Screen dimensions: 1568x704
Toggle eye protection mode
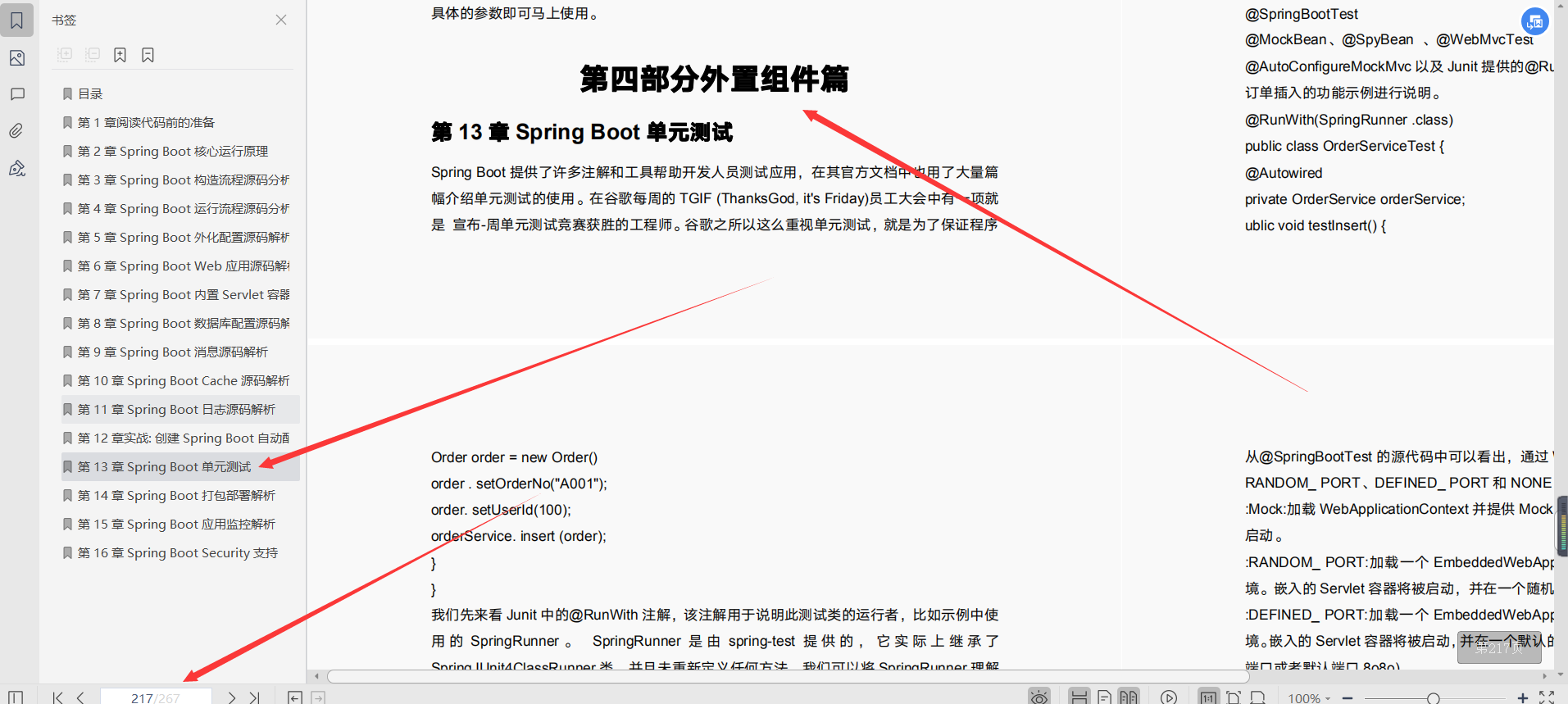[1039, 697]
